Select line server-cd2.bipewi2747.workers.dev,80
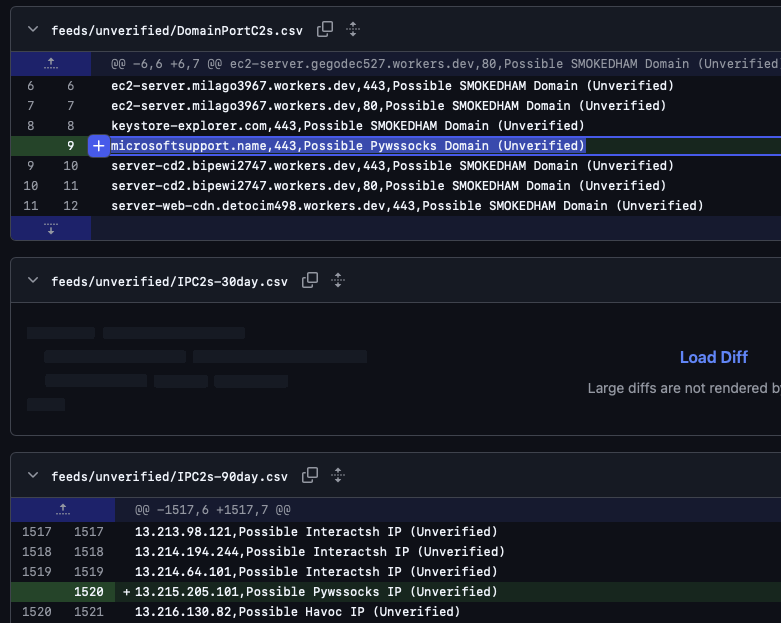781x623 pixels. 389,186
